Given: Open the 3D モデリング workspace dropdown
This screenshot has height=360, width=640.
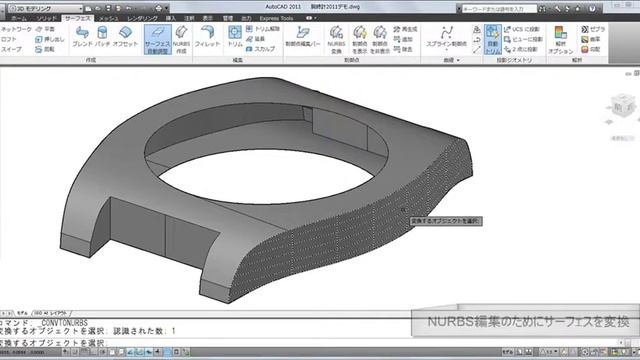Looking at the screenshot, I should [45, 8].
